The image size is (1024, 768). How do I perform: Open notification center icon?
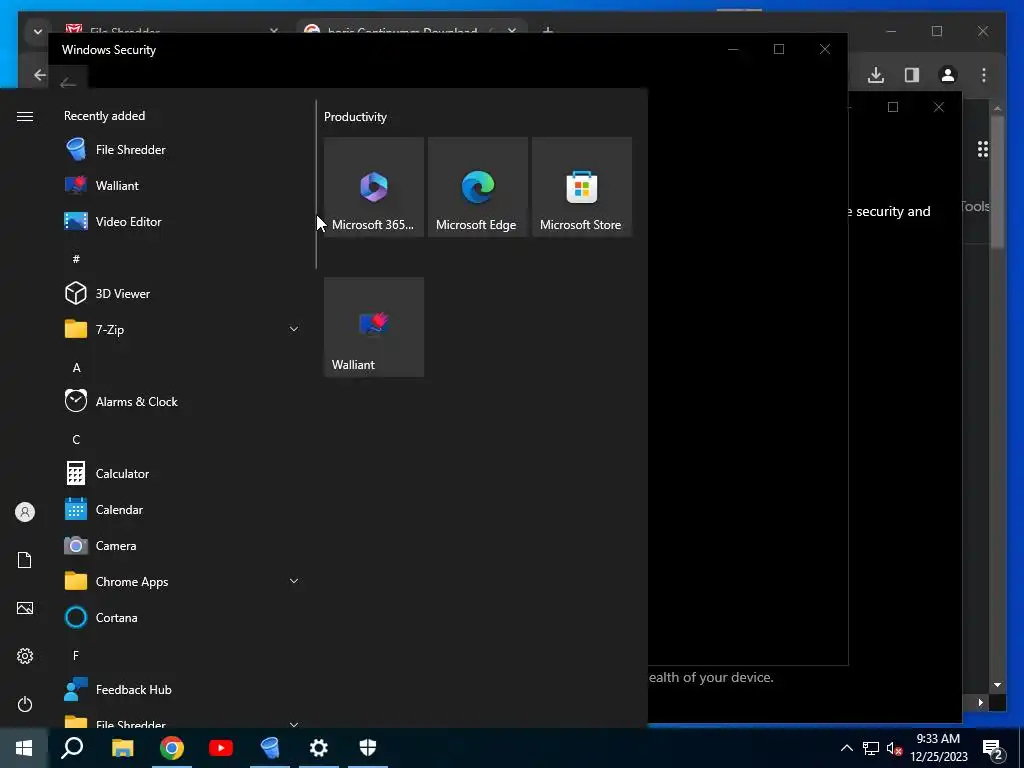click(993, 749)
